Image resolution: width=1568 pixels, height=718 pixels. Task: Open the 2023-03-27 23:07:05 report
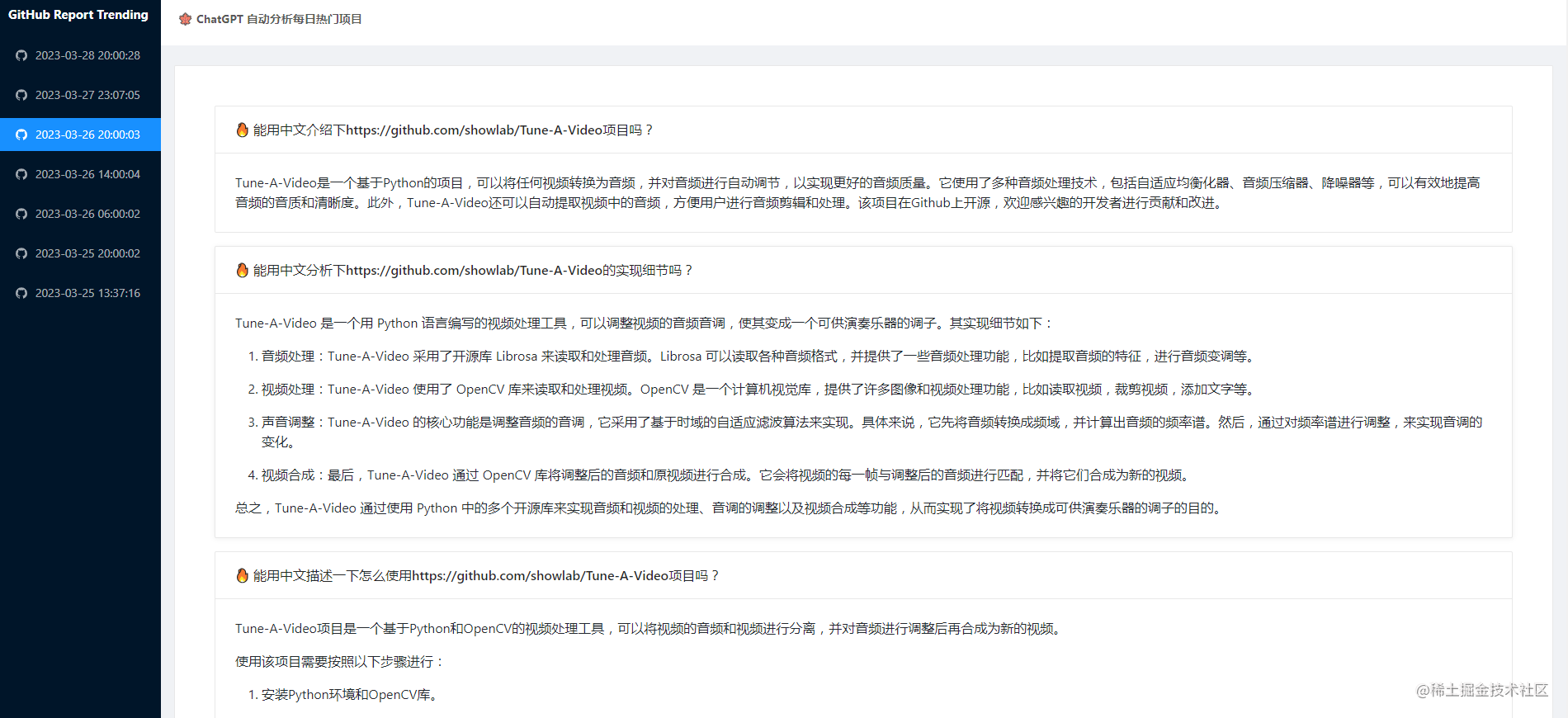[x=80, y=95]
